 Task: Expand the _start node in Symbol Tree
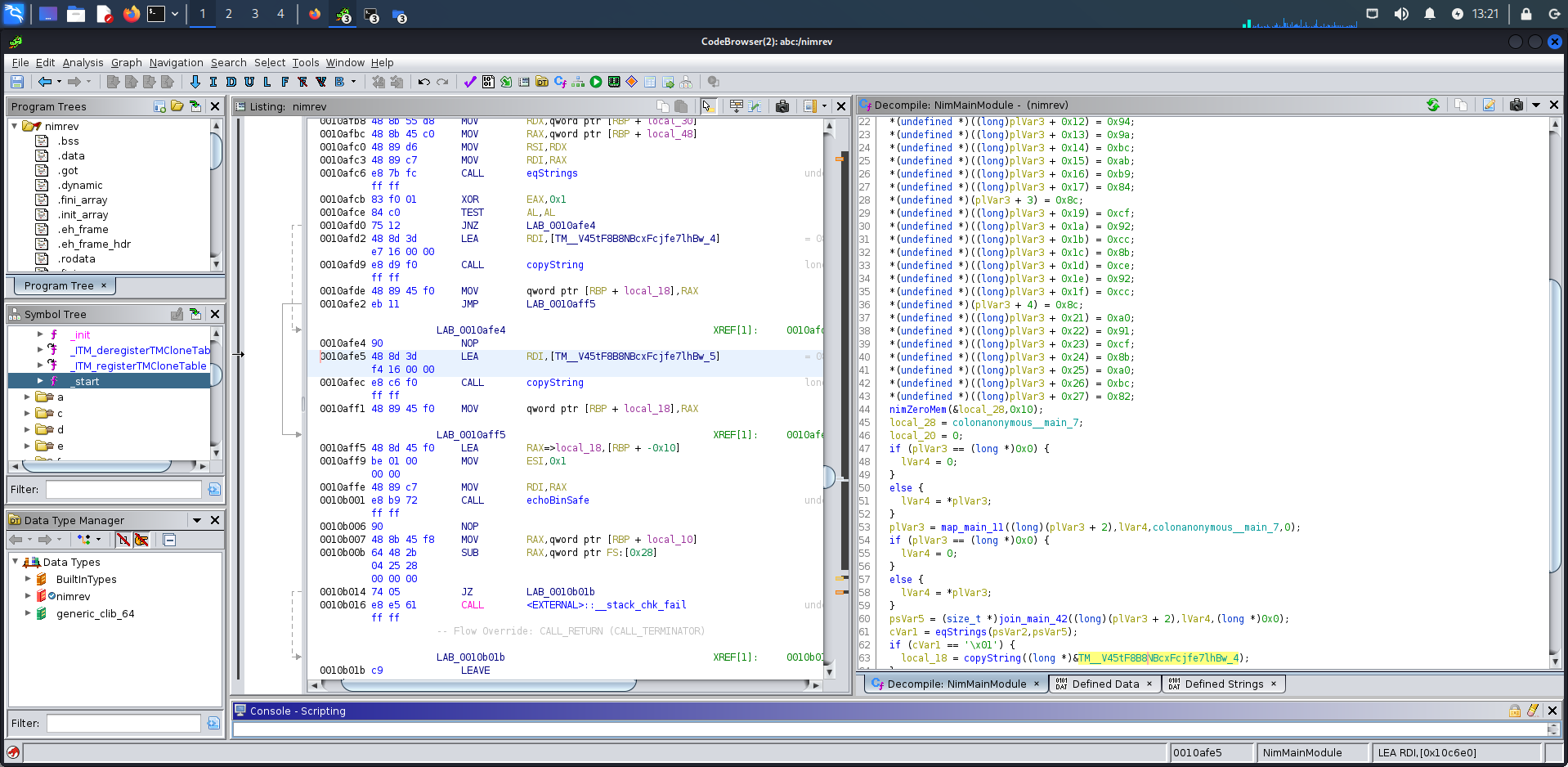tap(40, 380)
